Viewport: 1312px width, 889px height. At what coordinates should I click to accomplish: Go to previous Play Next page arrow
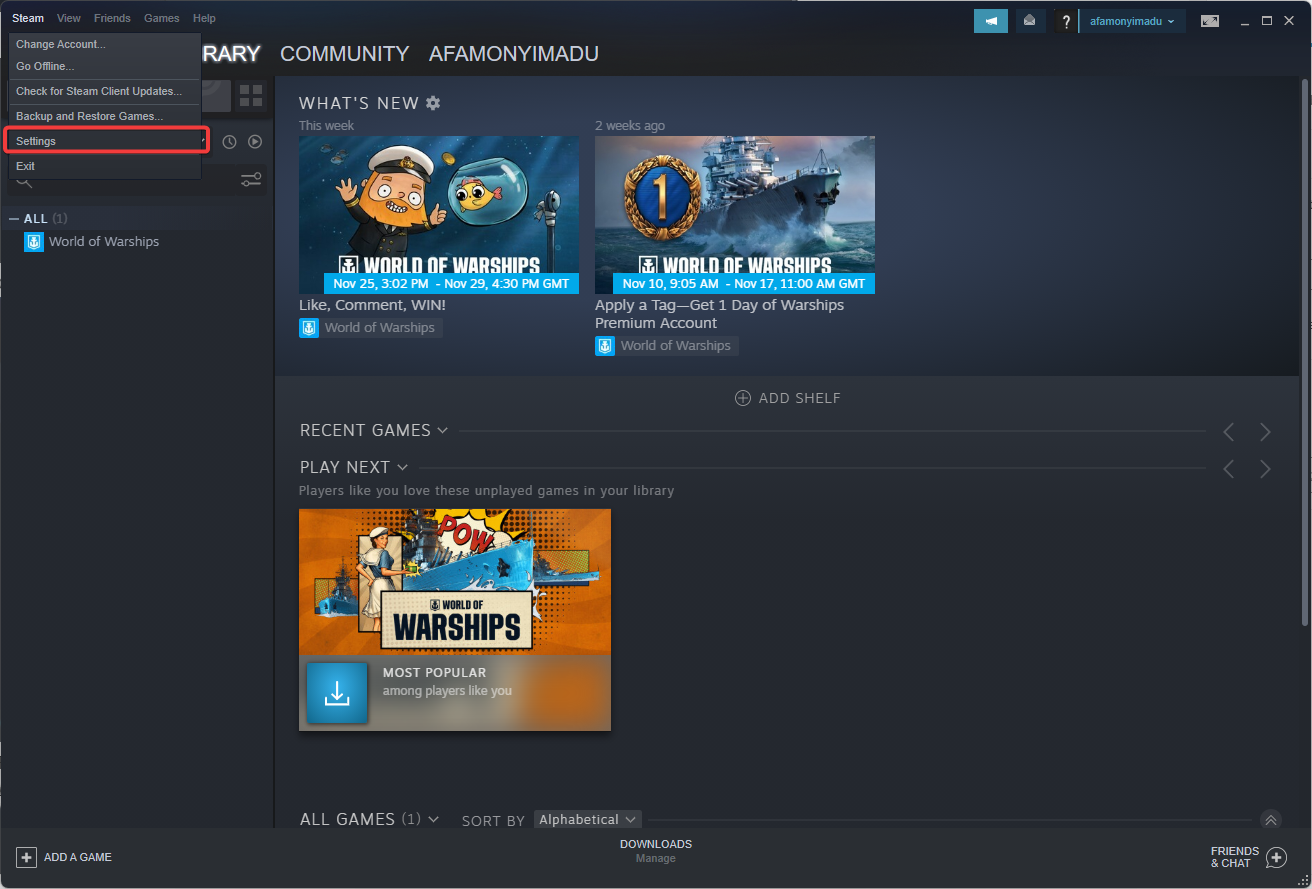point(1229,469)
